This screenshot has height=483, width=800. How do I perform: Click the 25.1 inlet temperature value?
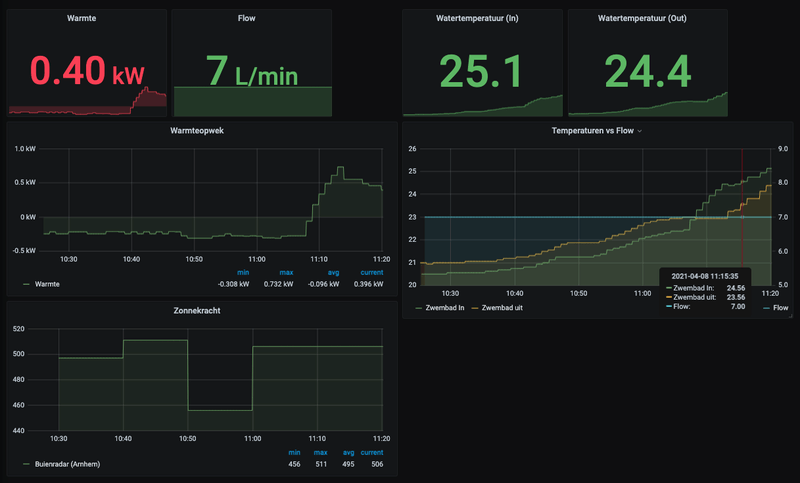point(482,71)
